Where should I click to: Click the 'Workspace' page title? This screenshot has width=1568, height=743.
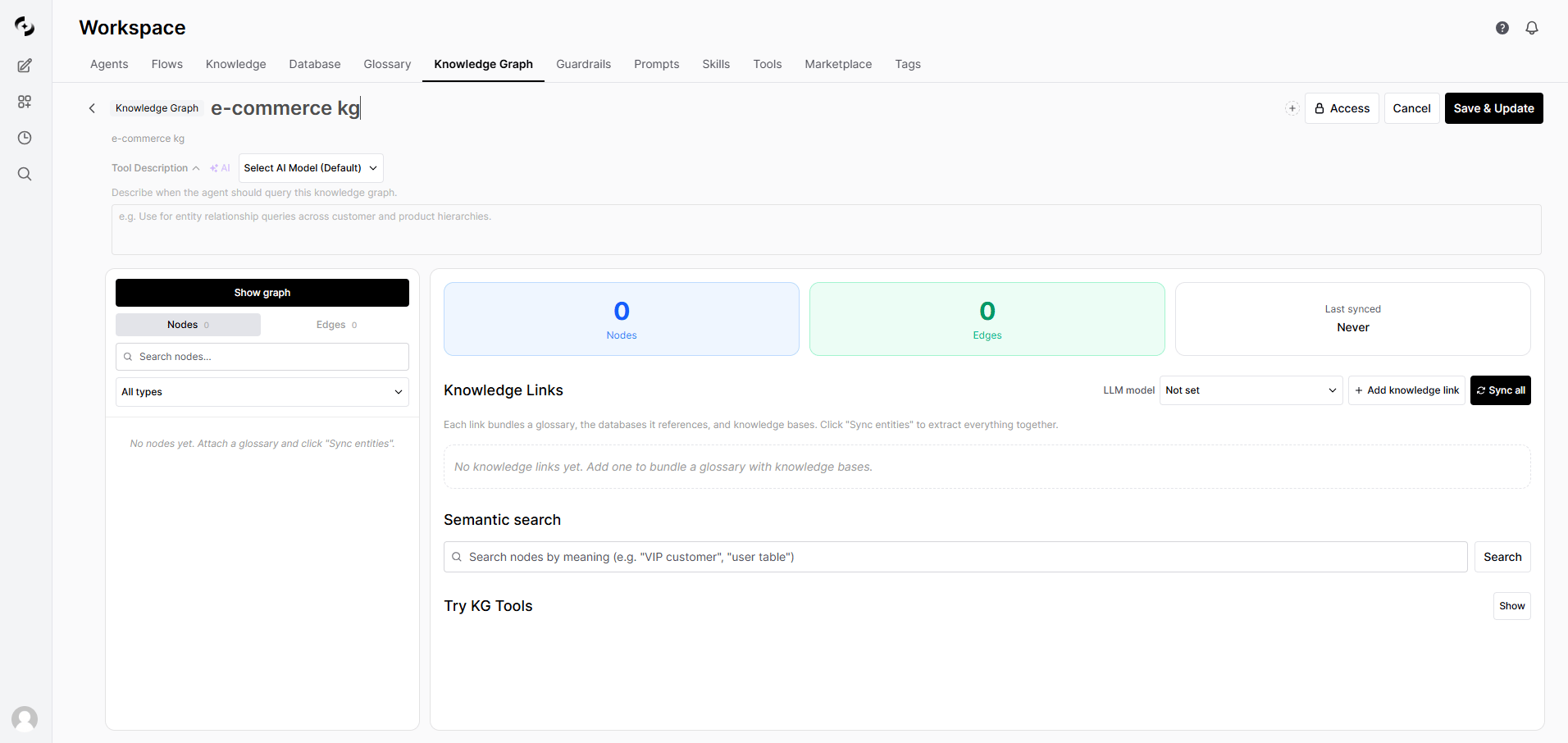pos(132,28)
